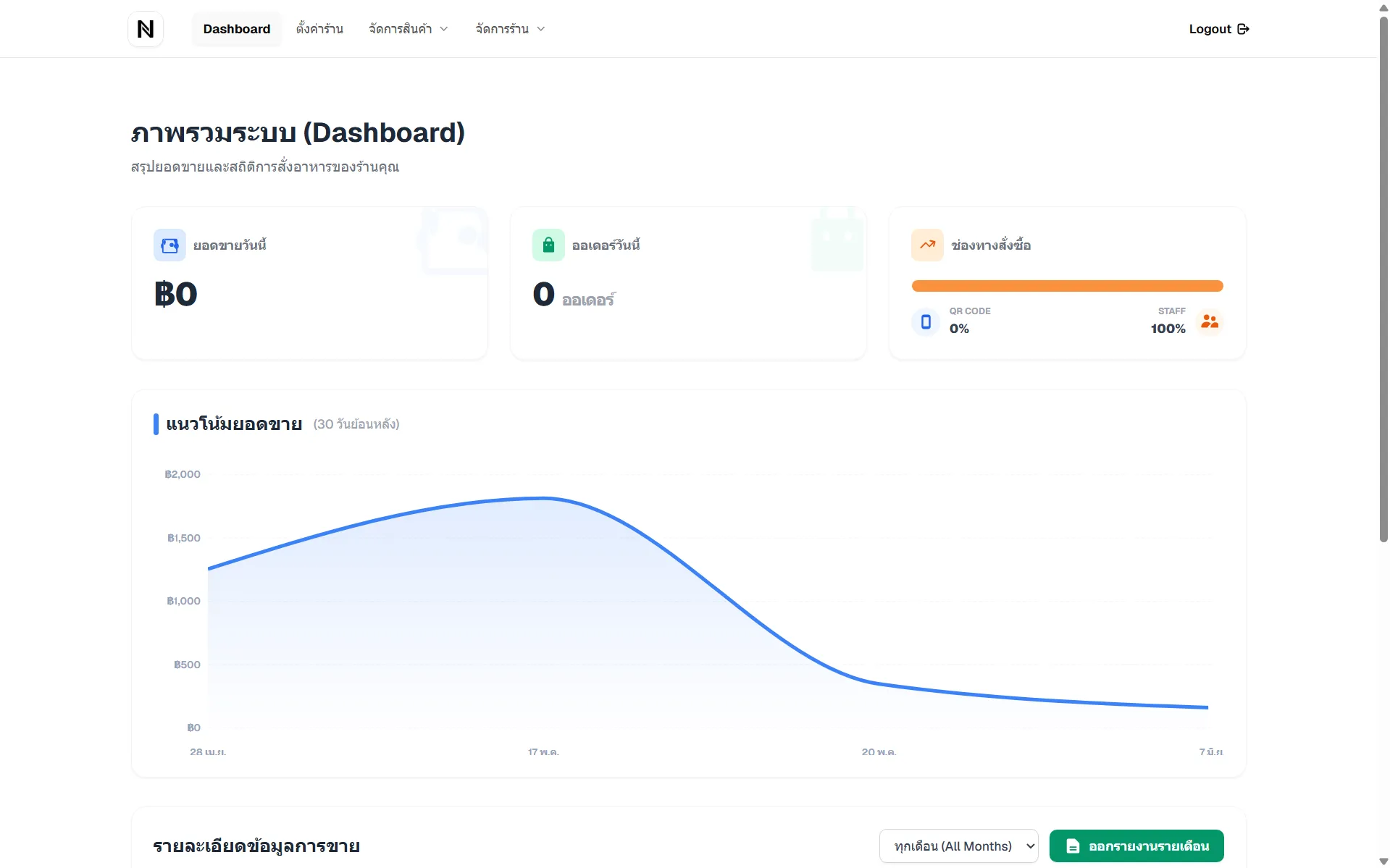Viewport: 1390px width, 868px height.
Task: Click the ช่องทางสั่งซื้อ card label
Action: coord(991,245)
